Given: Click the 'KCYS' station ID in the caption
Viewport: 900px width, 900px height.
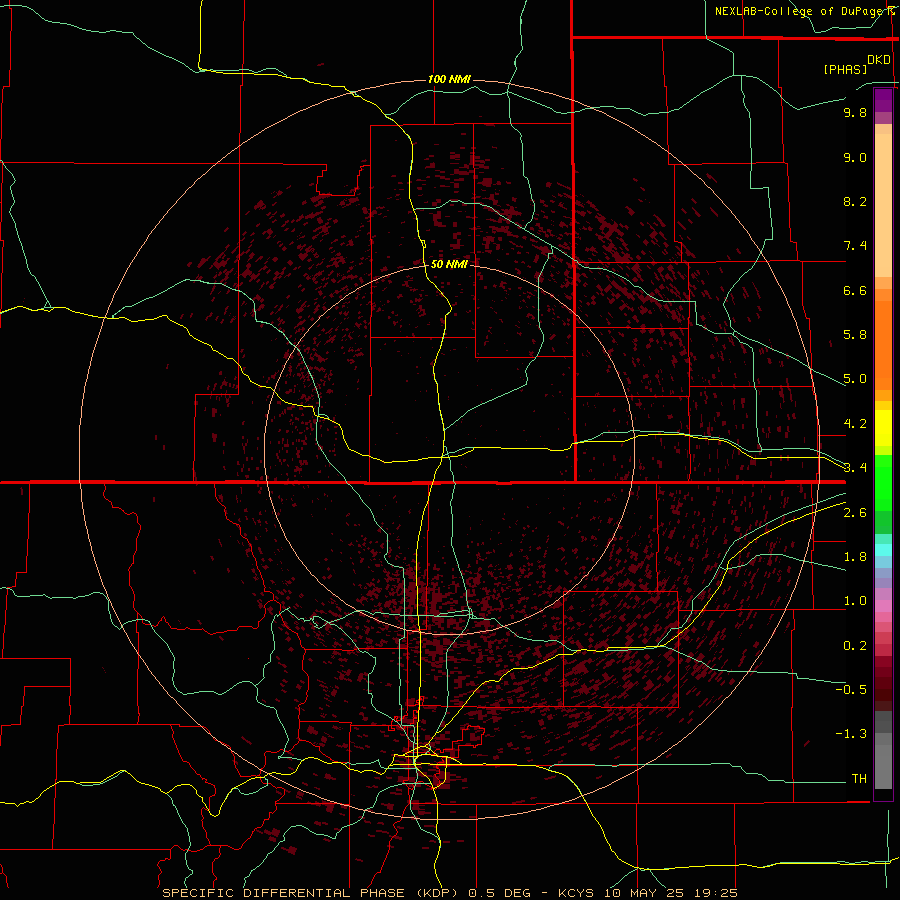Looking at the screenshot, I should (x=576, y=893).
